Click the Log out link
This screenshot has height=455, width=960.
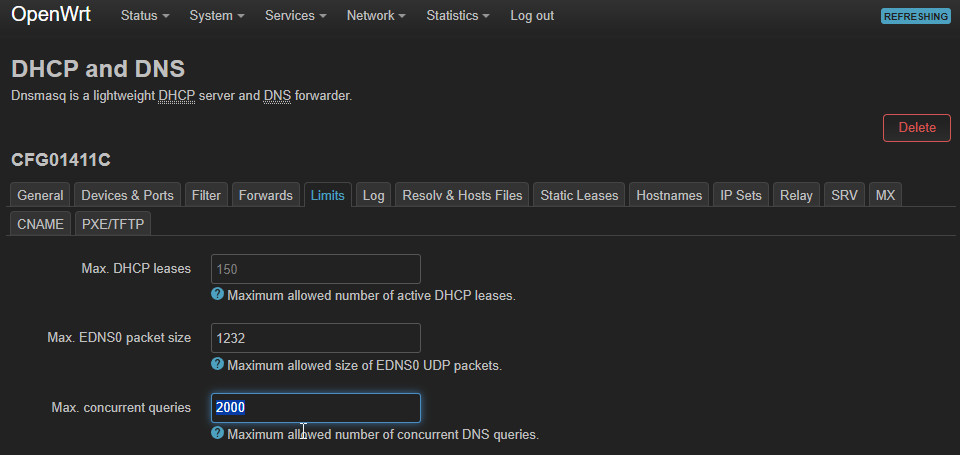[532, 16]
